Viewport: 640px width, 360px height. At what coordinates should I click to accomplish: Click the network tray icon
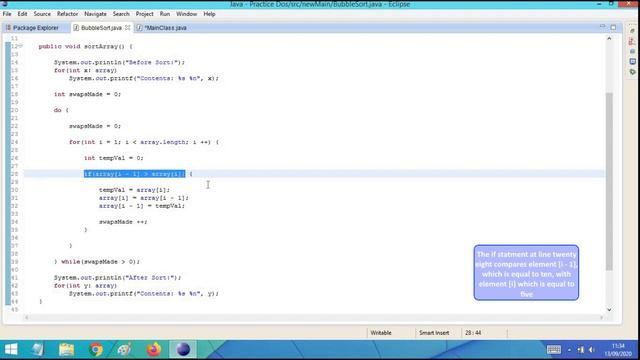point(580,349)
